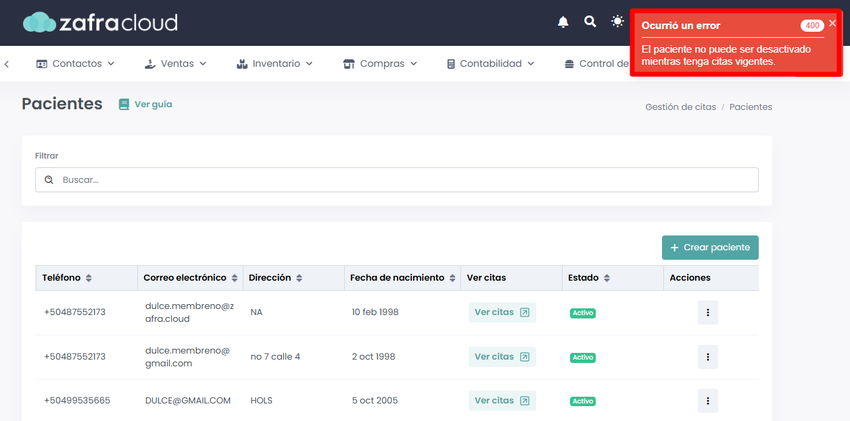850x421 pixels.
Task: Click Ver citas for the 10 feb 1998 patient
Action: coord(502,313)
